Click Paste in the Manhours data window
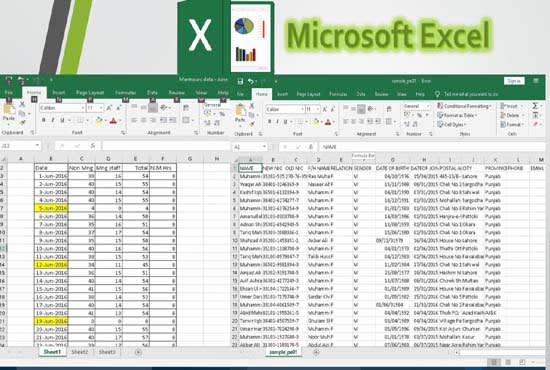The image size is (550, 370). 8,113
